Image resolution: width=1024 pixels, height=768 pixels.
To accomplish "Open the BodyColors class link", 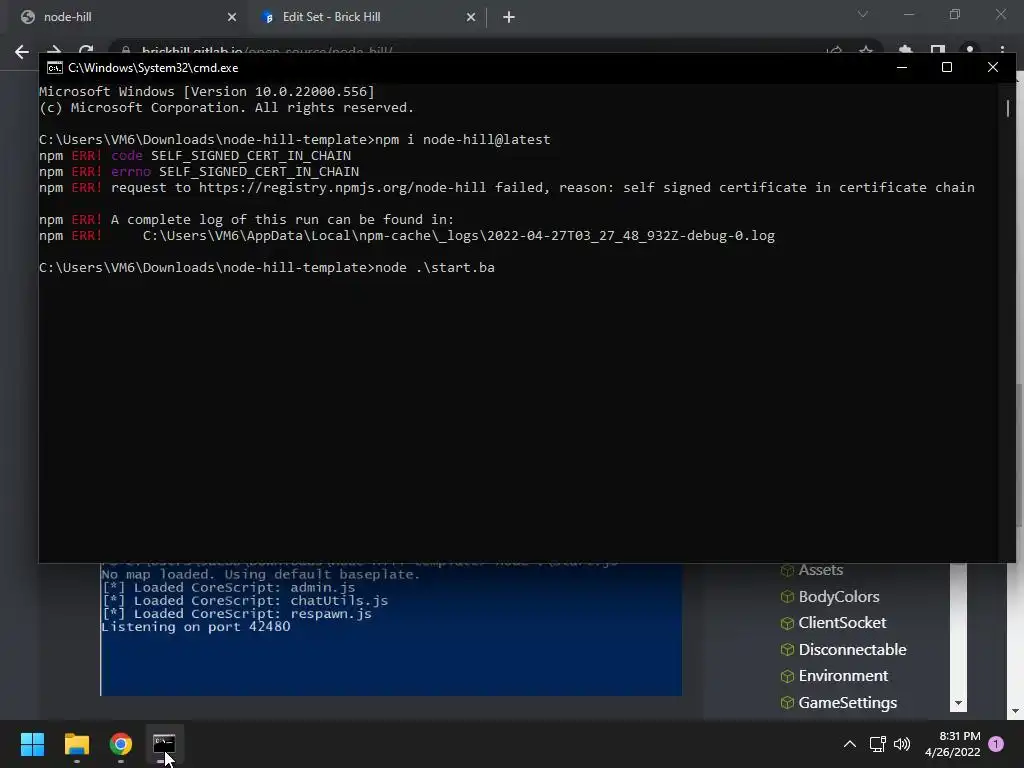I will [839, 597].
